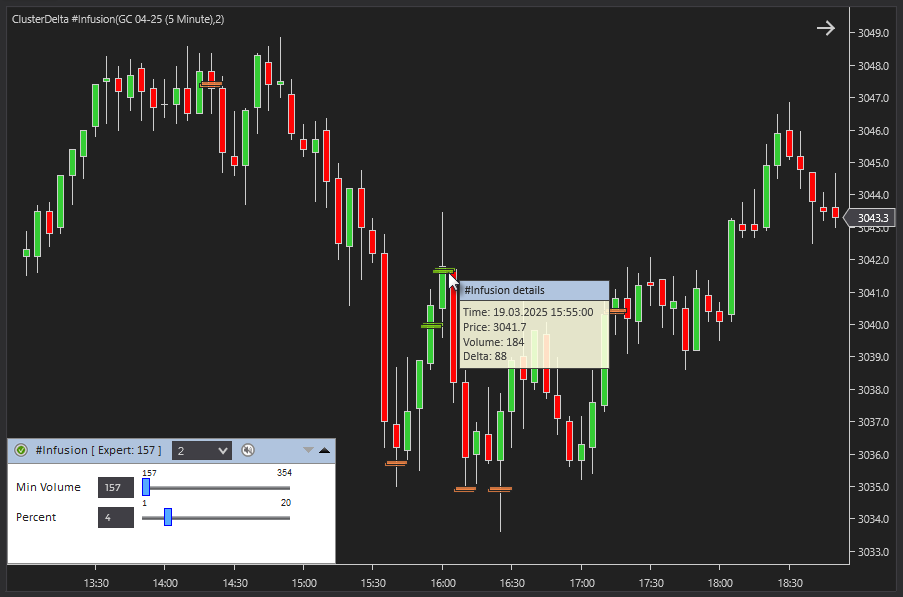Image resolution: width=903 pixels, height=597 pixels.
Task: Click the Min Volume slider handle
Action: tap(146, 487)
